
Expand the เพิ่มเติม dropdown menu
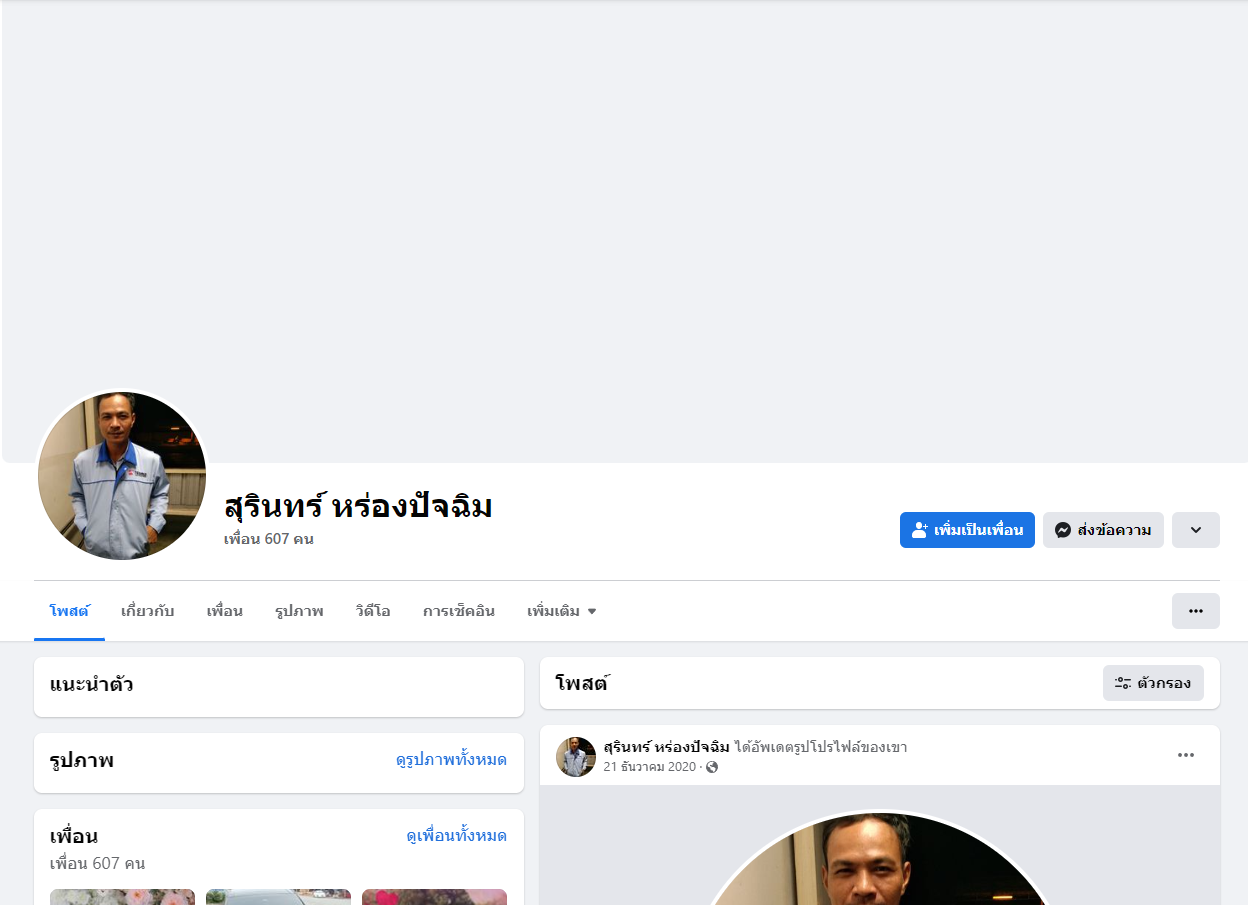562,611
